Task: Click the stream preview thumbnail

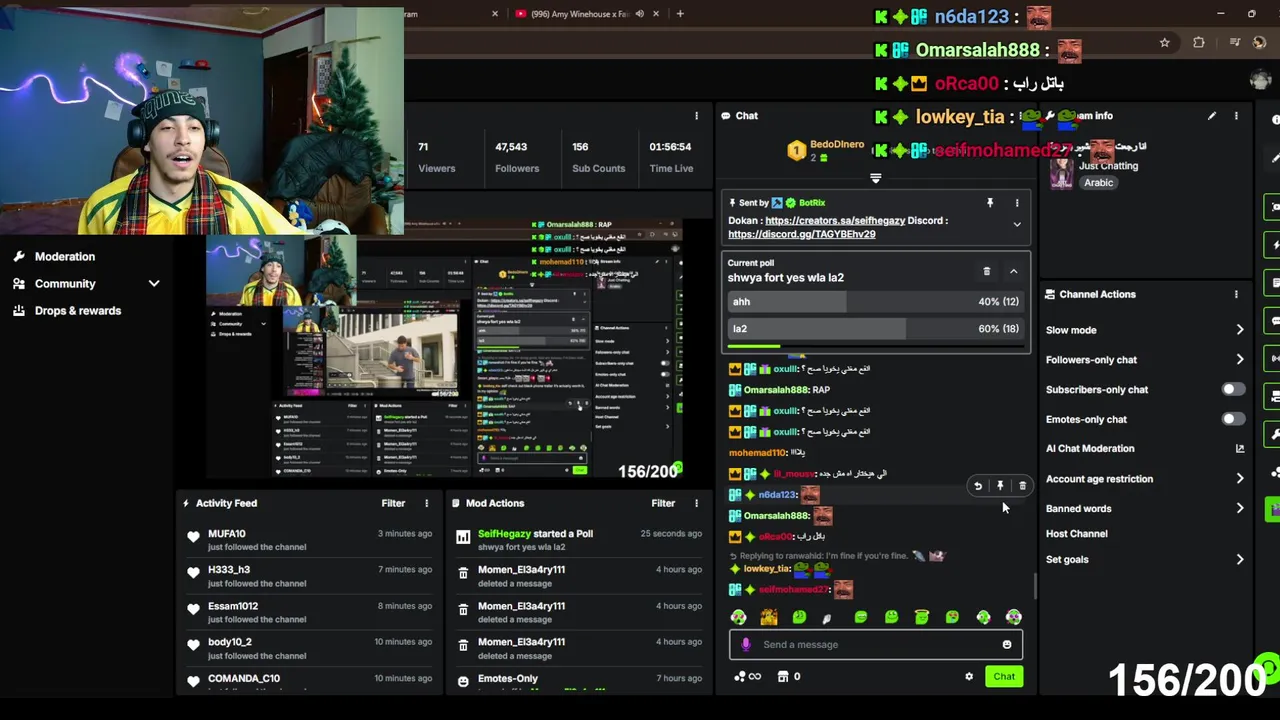Action: [x=443, y=349]
